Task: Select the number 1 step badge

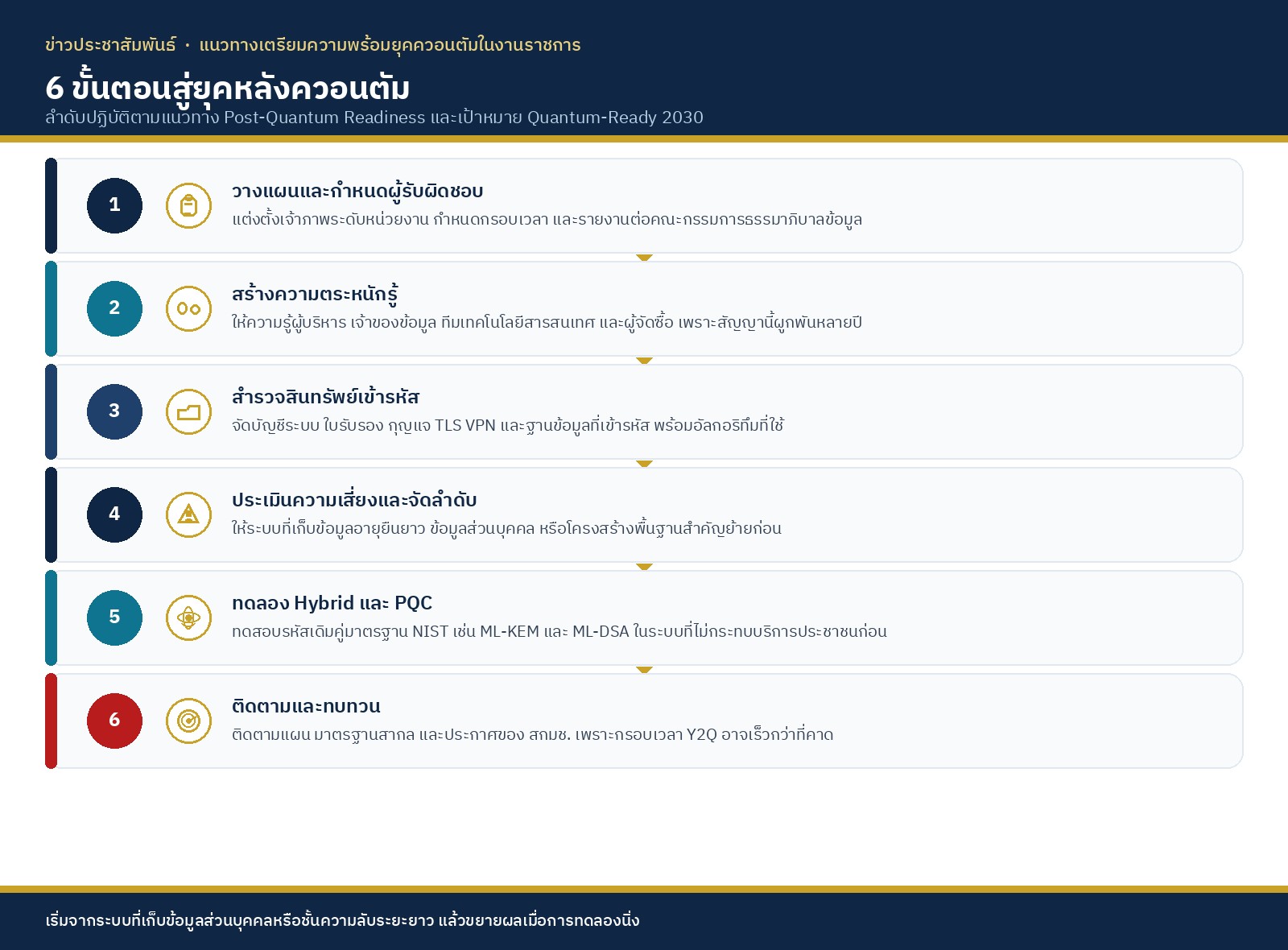Action: [114, 205]
